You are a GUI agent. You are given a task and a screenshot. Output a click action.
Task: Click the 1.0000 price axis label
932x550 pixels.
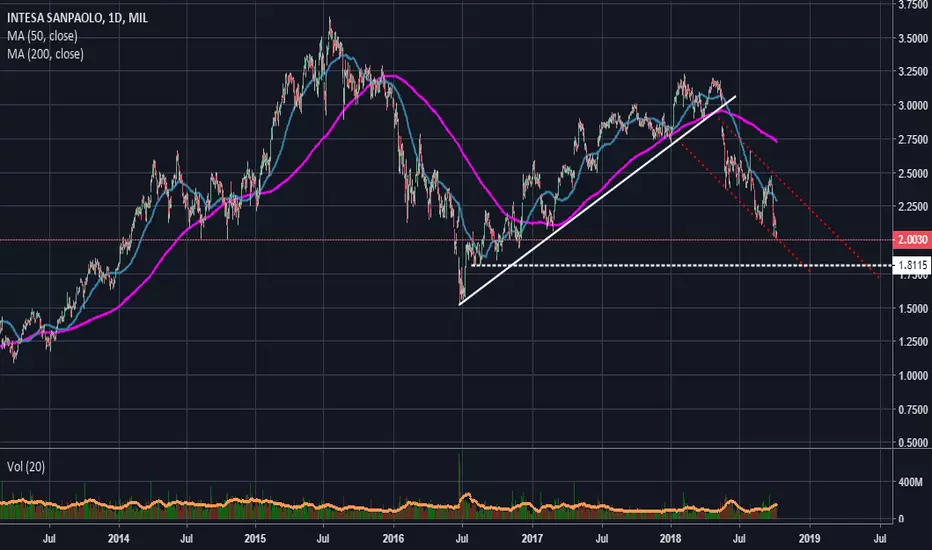[912, 375]
